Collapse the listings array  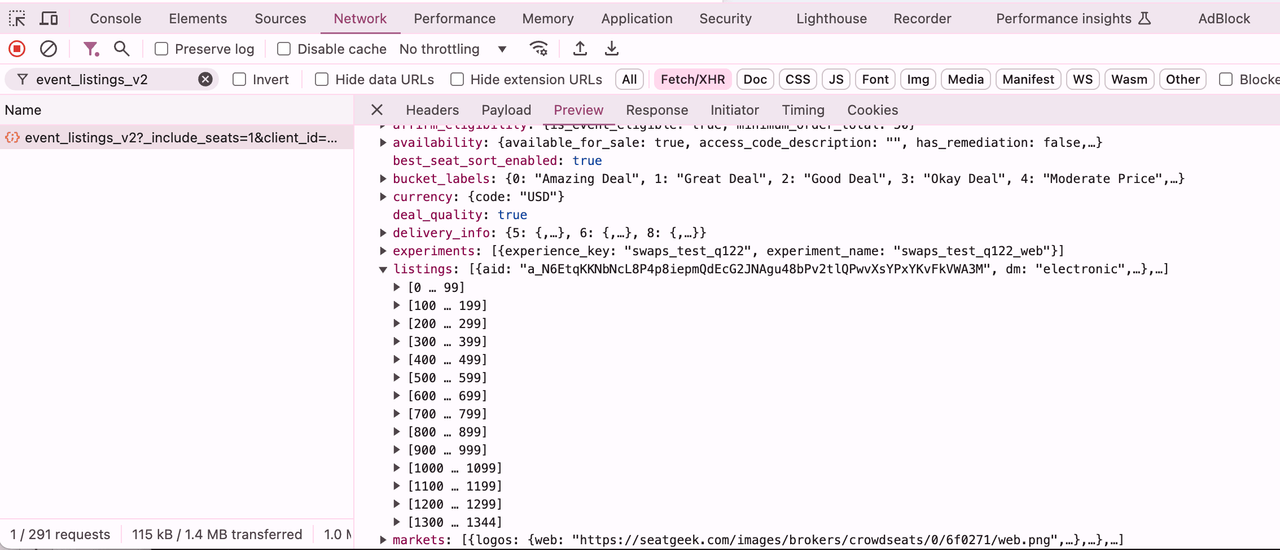click(383, 269)
